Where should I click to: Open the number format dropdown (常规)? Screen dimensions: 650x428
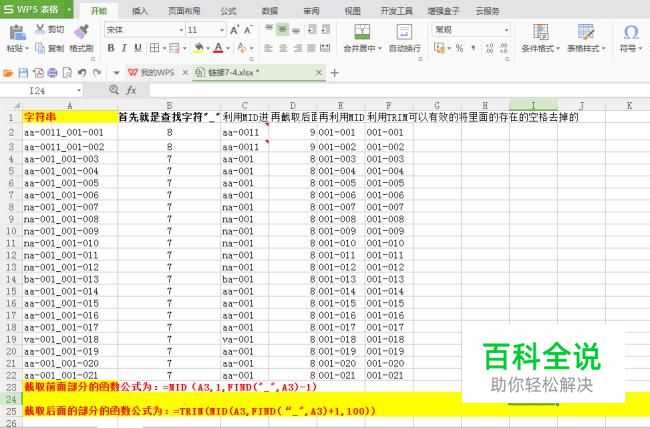click(x=506, y=30)
